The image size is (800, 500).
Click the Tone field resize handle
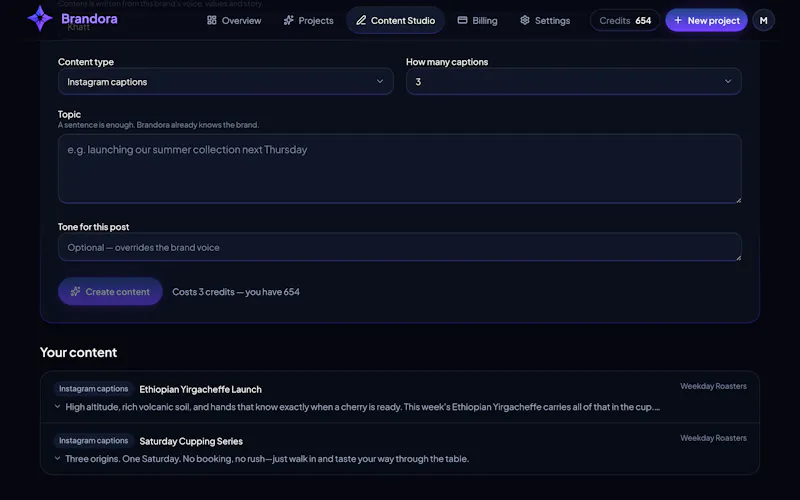click(738, 258)
